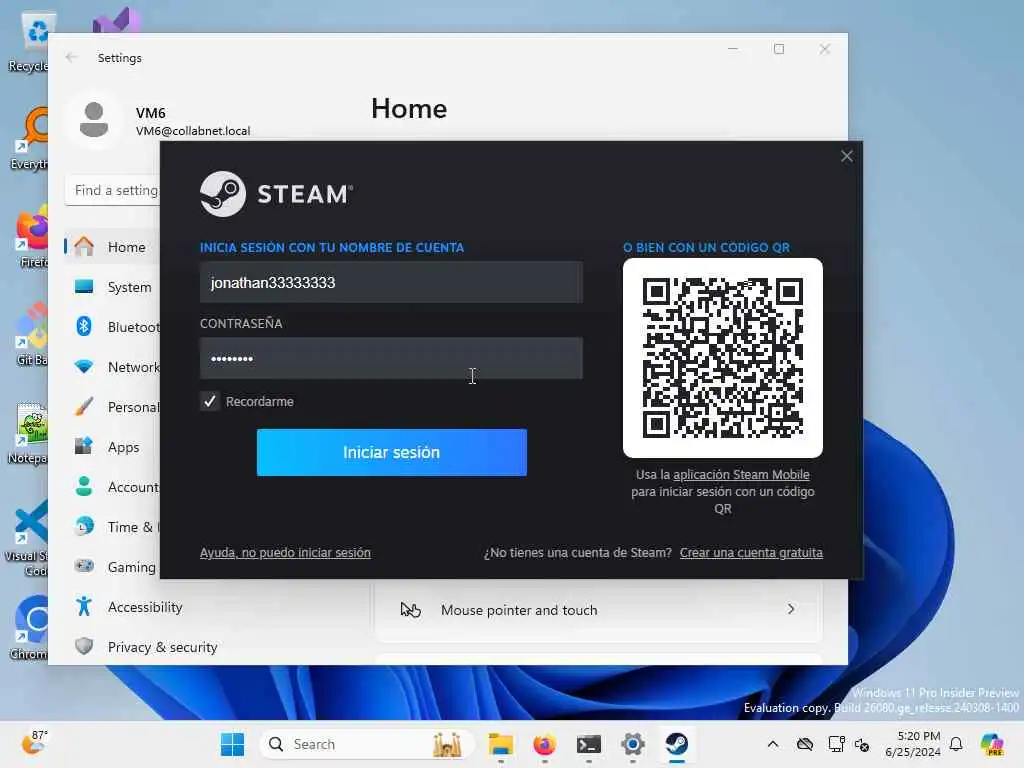The width and height of the screenshot is (1024, 768).
Task: Click the Personalization brush icon in Settings
Action: (x=84, y=406)
